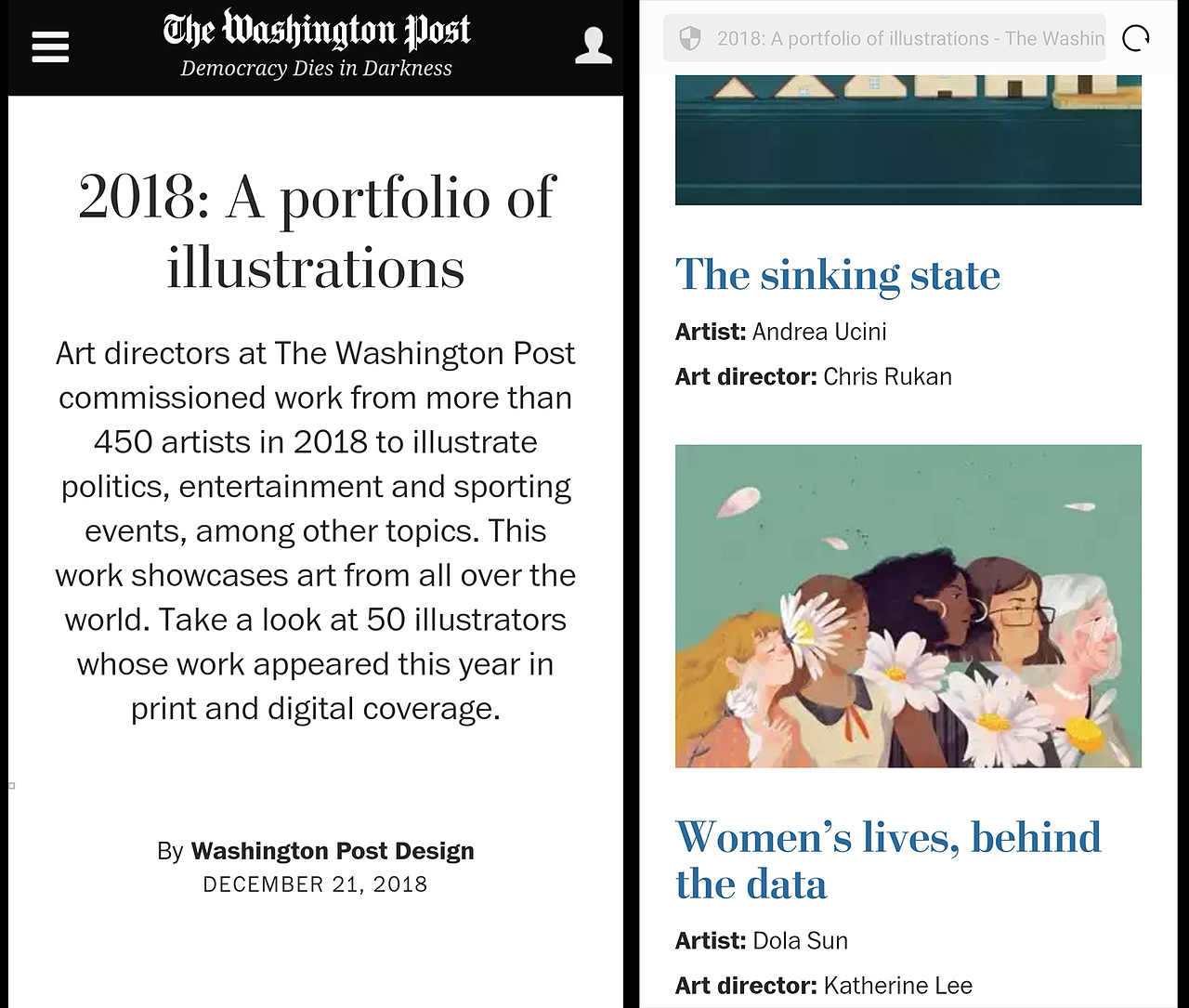The height and width of the screenshot is (1008, 1189).
Task: Click the shield security icon in address bar
Action: point(689,39)
